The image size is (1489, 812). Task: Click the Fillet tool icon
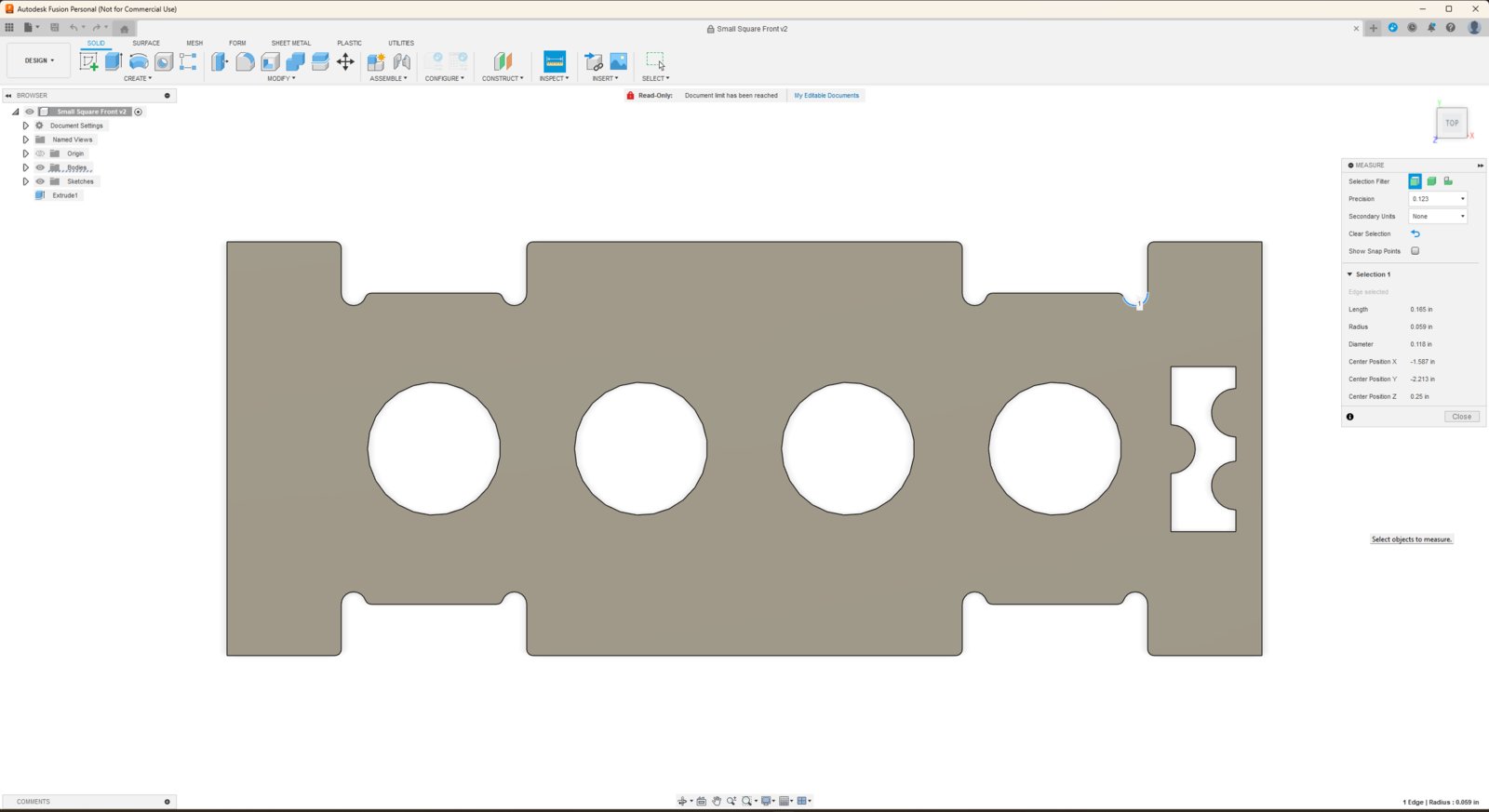[x=245, y=61]
